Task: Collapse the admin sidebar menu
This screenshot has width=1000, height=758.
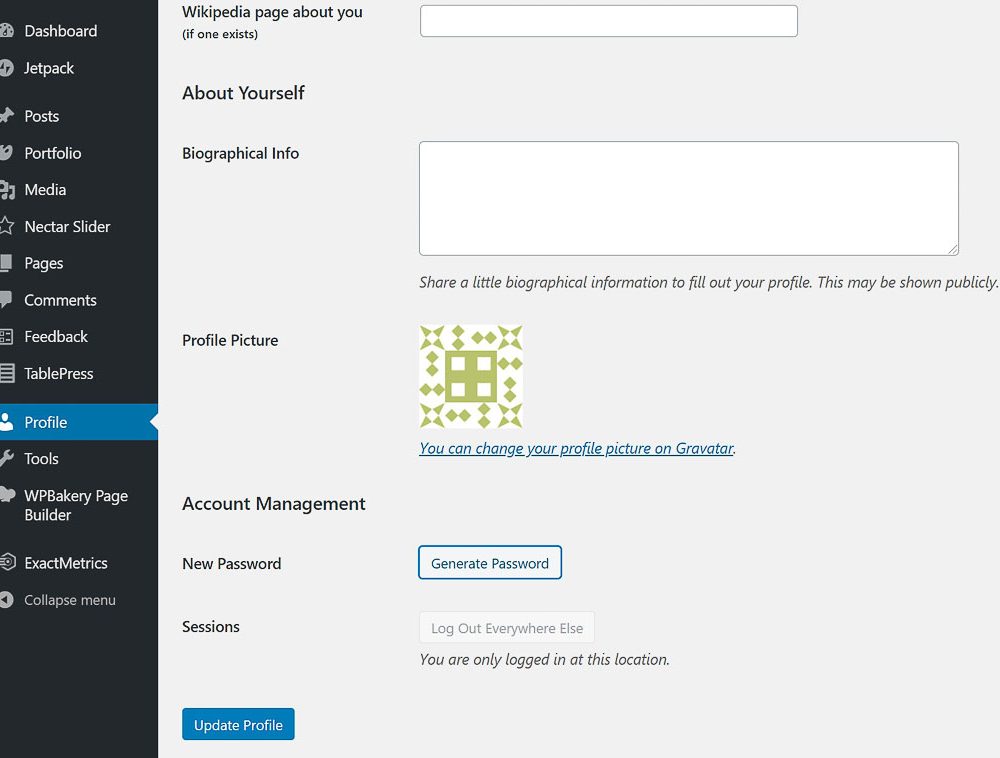Action: pos(69,600)
